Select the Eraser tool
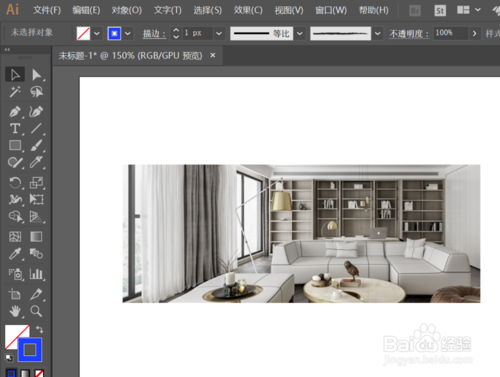This screenshot has width=500, height=377. coord(36,162)
